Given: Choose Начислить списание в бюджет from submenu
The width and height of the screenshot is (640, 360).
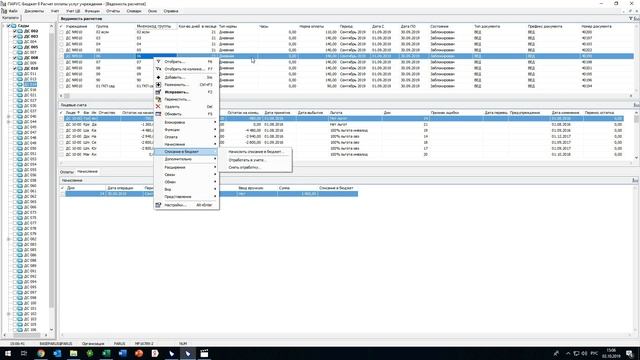Looking at the screenshot, I should pos(256,151).
